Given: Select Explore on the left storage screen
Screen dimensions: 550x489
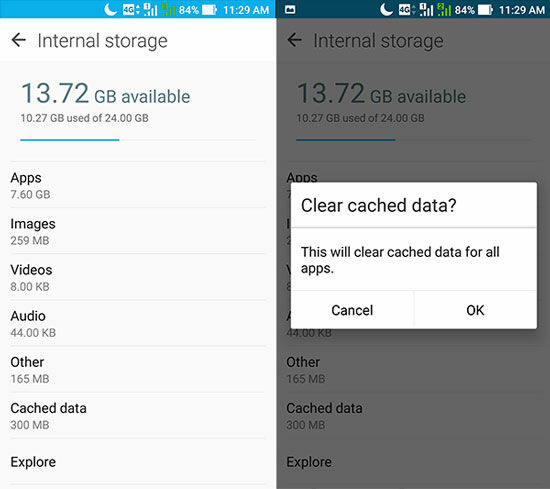Looking at the screenshot, I should tap(138, 462).
